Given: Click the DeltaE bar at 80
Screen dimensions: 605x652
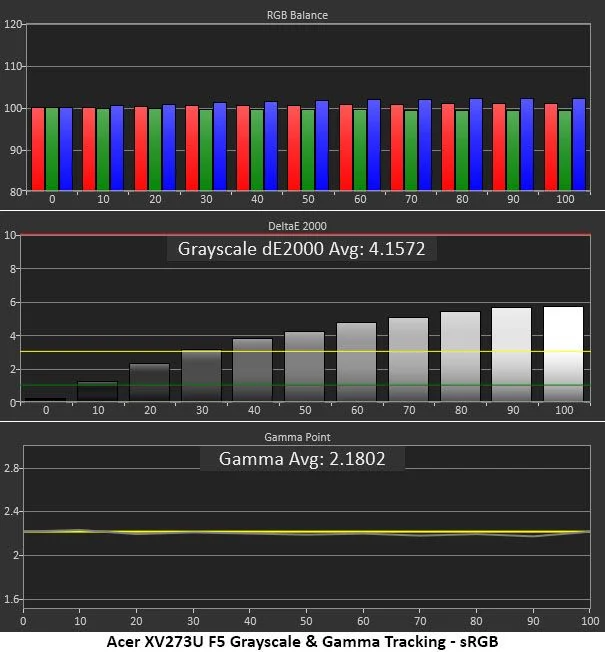Looking at the screenshot, I should point(460,357).
